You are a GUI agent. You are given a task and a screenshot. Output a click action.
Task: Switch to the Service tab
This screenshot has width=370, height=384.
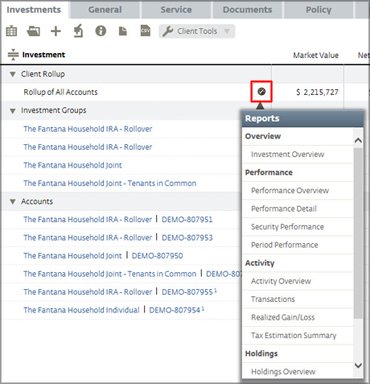pos(176,10)
